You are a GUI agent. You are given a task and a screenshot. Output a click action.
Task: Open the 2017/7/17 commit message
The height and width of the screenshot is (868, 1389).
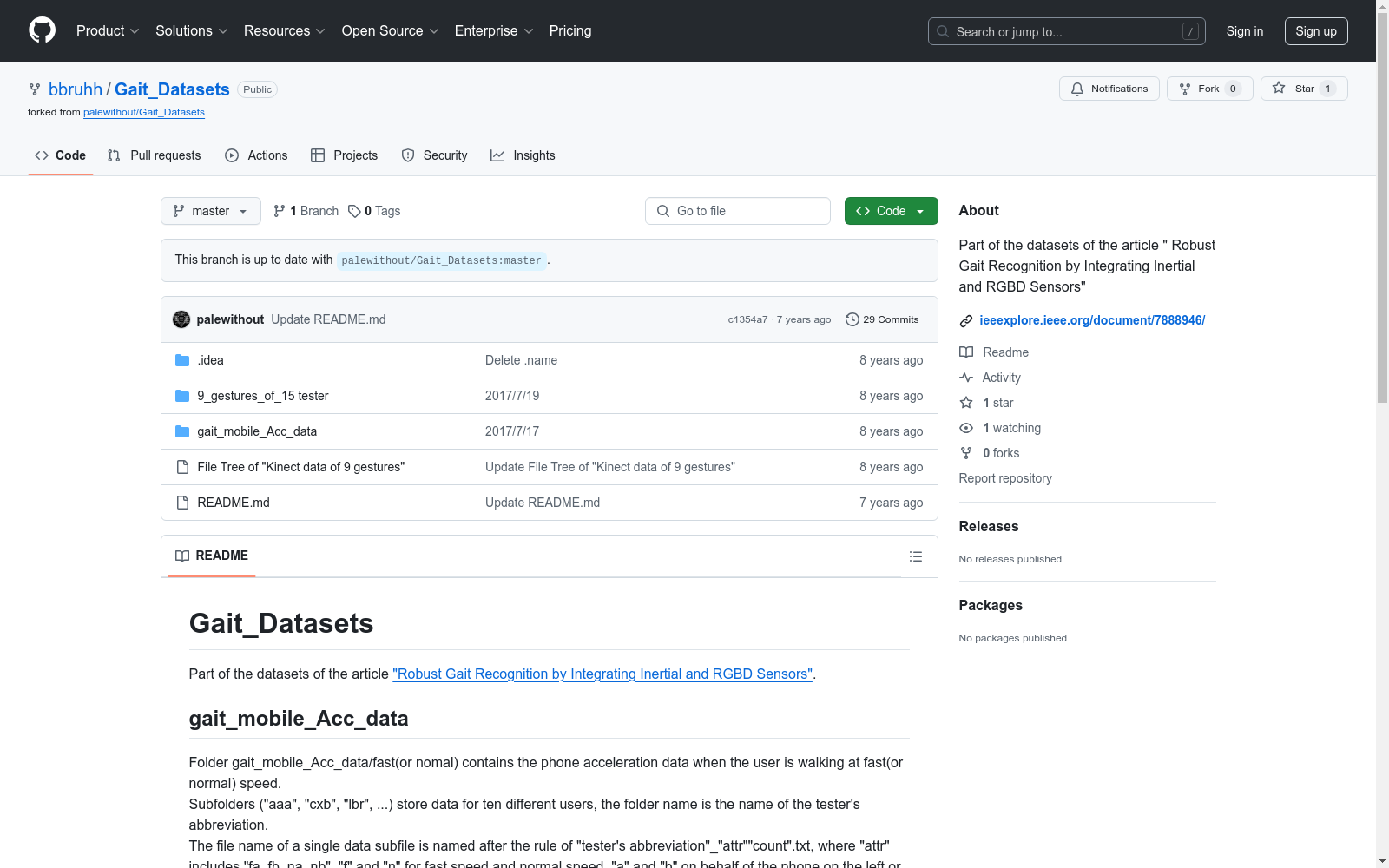(x=512, y=431)
